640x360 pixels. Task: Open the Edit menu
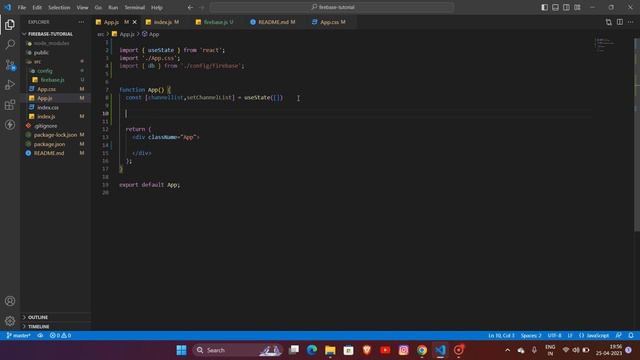[37, 7]
